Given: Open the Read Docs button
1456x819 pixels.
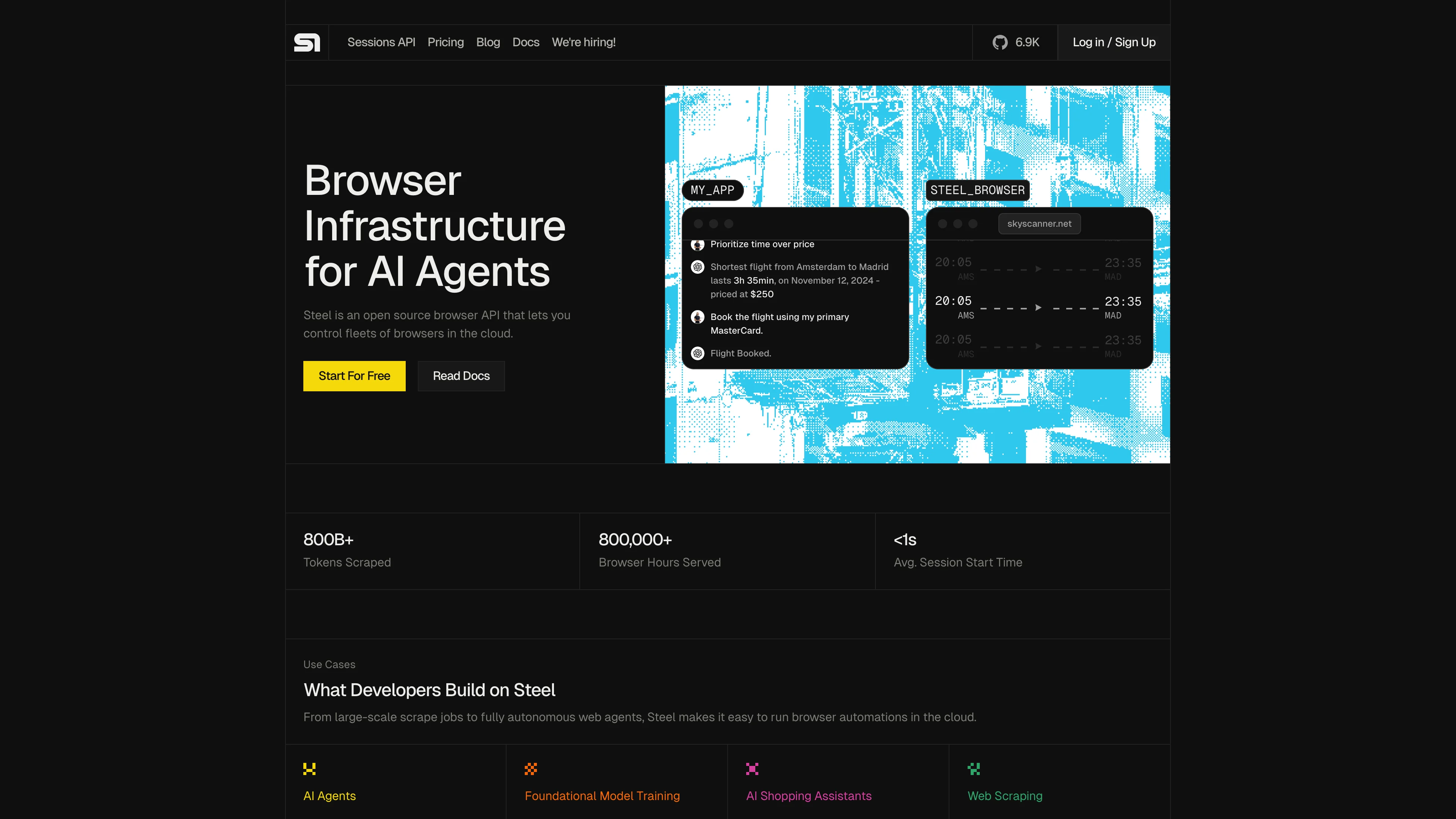Looking at the screenshot, I should coord(461,376).
